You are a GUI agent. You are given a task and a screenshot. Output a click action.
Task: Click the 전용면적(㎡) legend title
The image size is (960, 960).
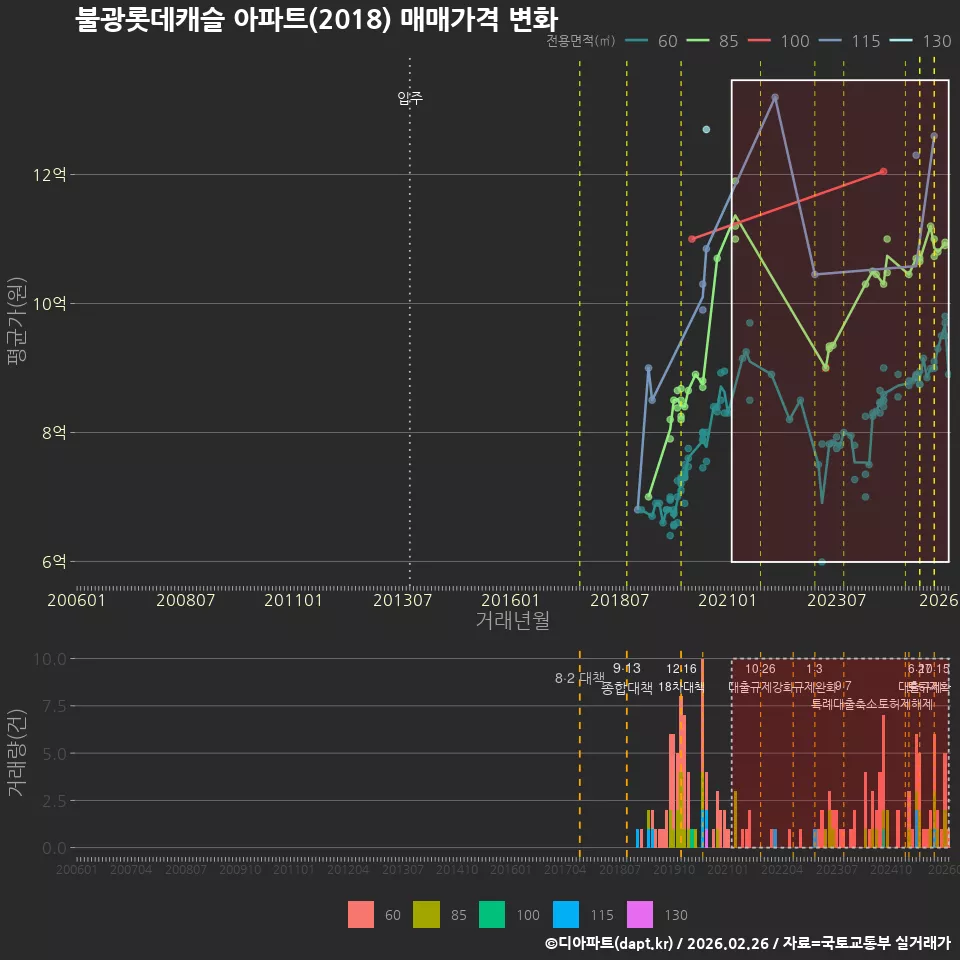[x=580, y=40]
